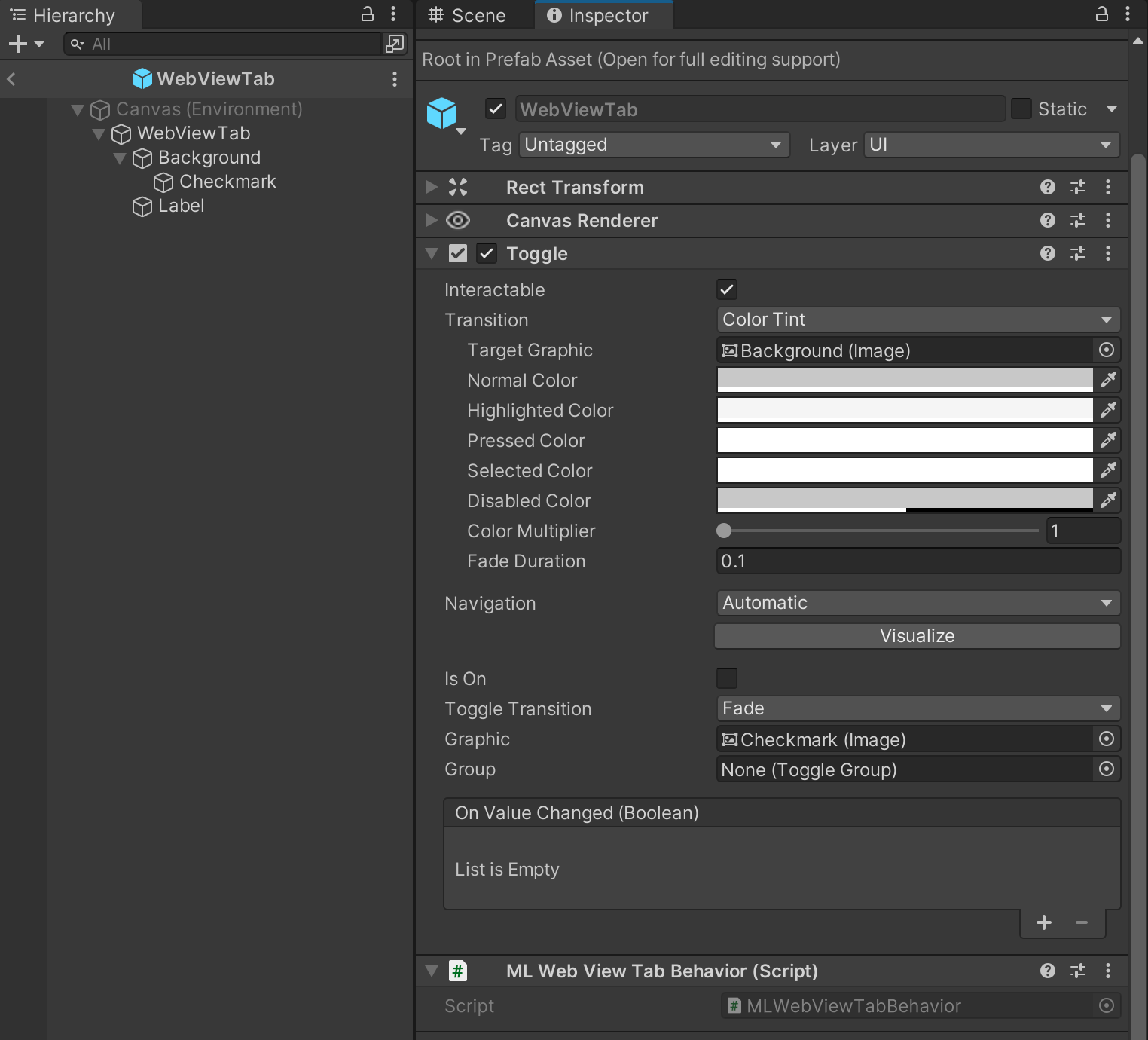
Task: Enable the Is On checkbox
Action: tap(726, 678)
